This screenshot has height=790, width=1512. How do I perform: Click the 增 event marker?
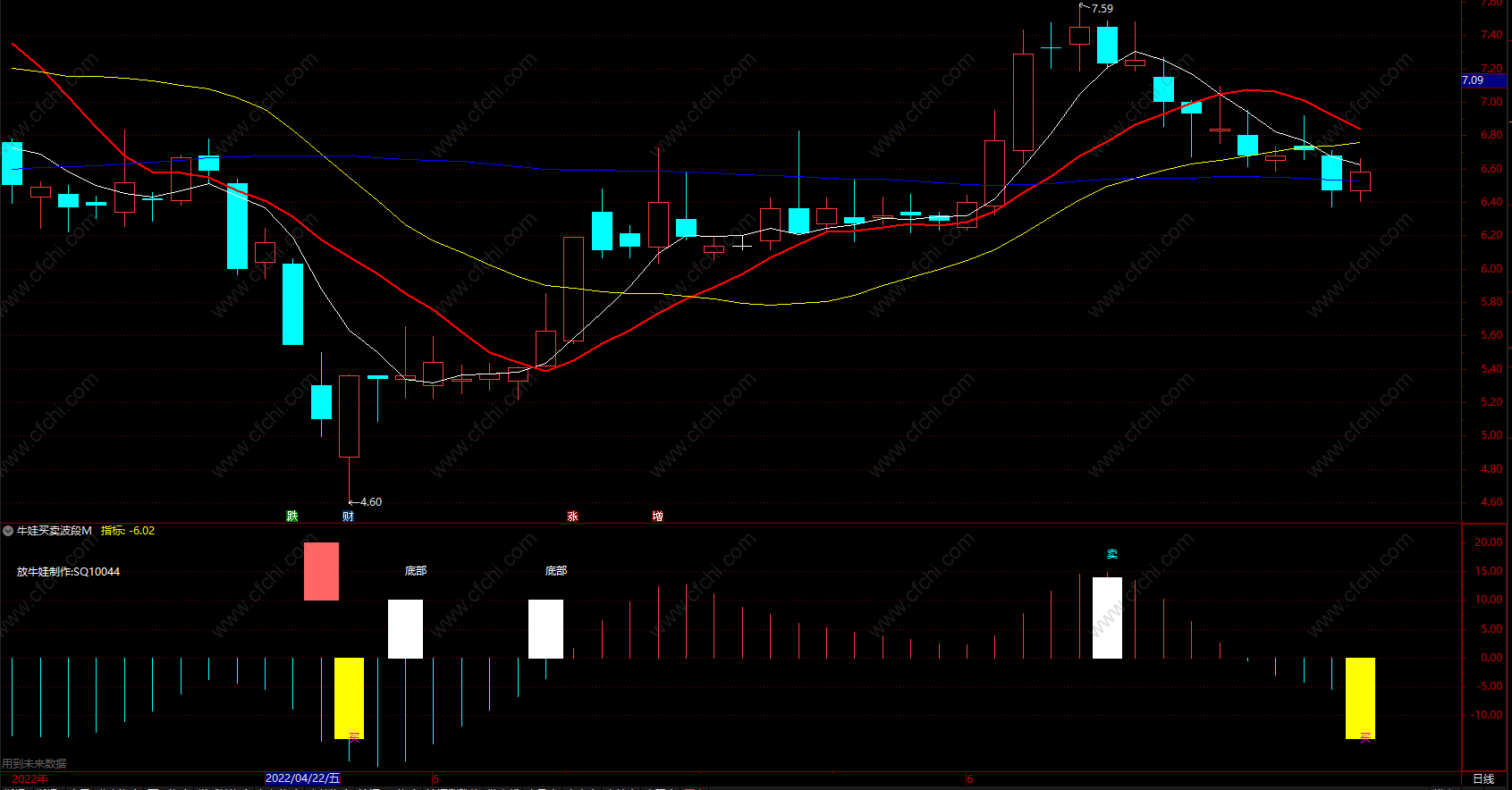[657, 516]
